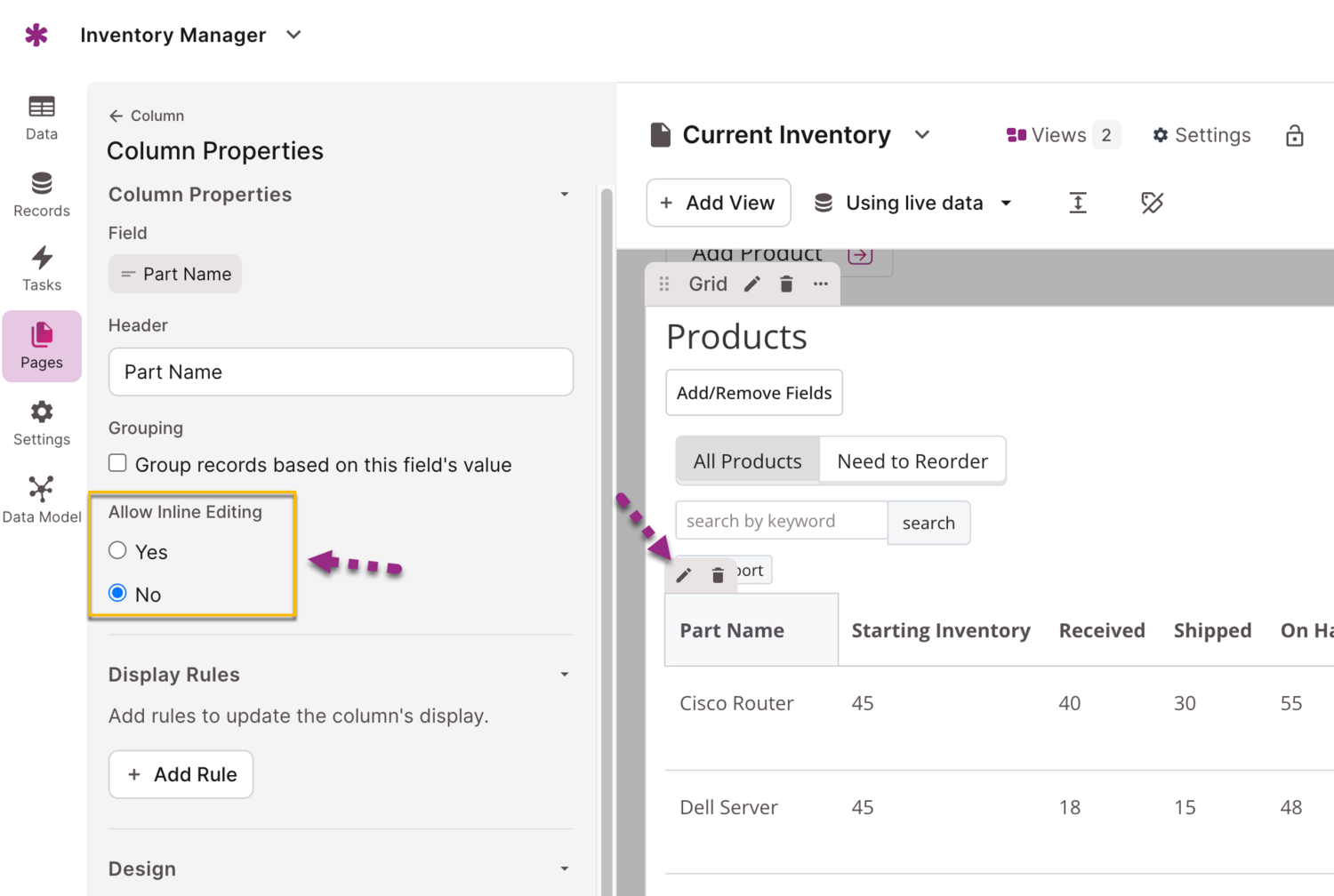
Task: Delete the Grid using trash icon
Action: coord(786,284)
